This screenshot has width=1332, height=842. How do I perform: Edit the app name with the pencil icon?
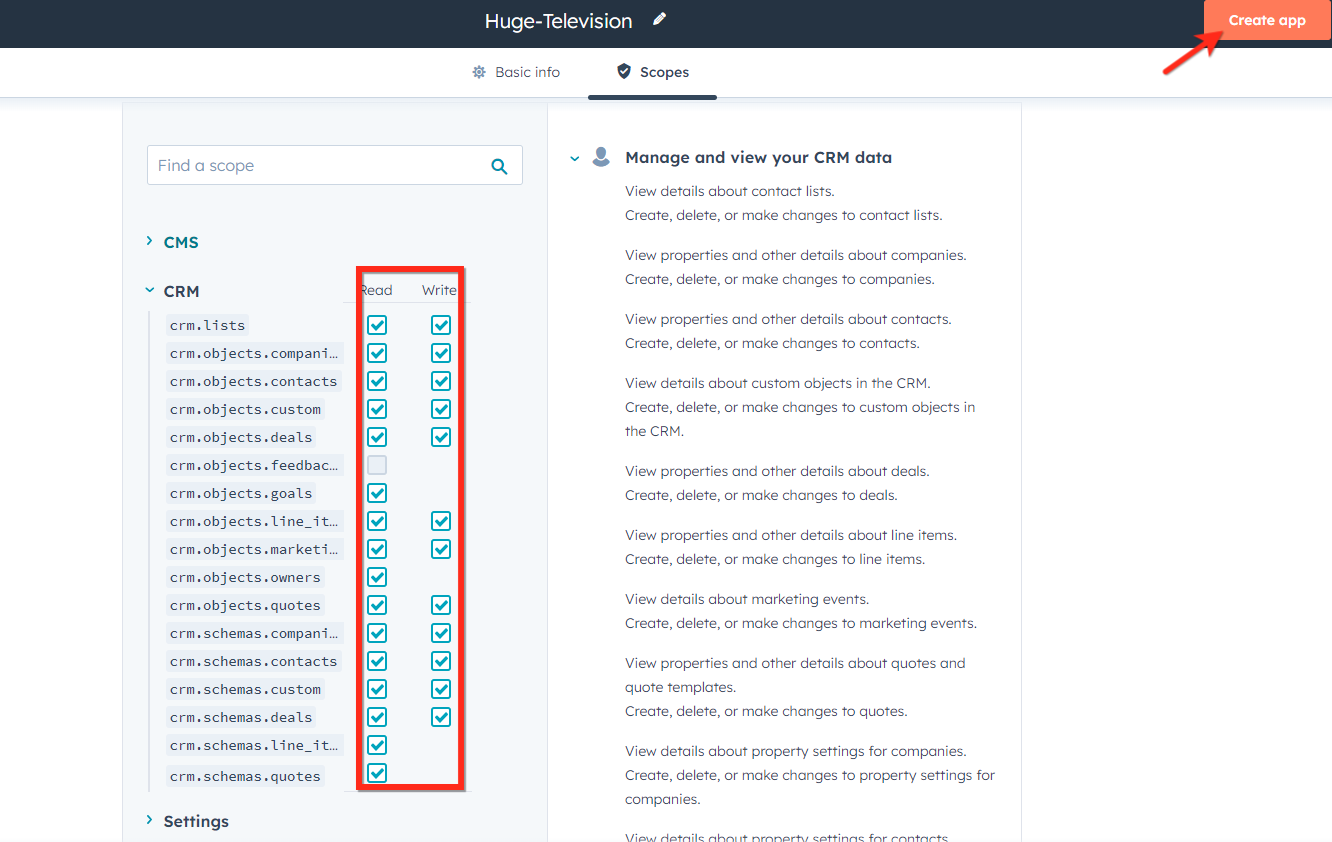658,19
